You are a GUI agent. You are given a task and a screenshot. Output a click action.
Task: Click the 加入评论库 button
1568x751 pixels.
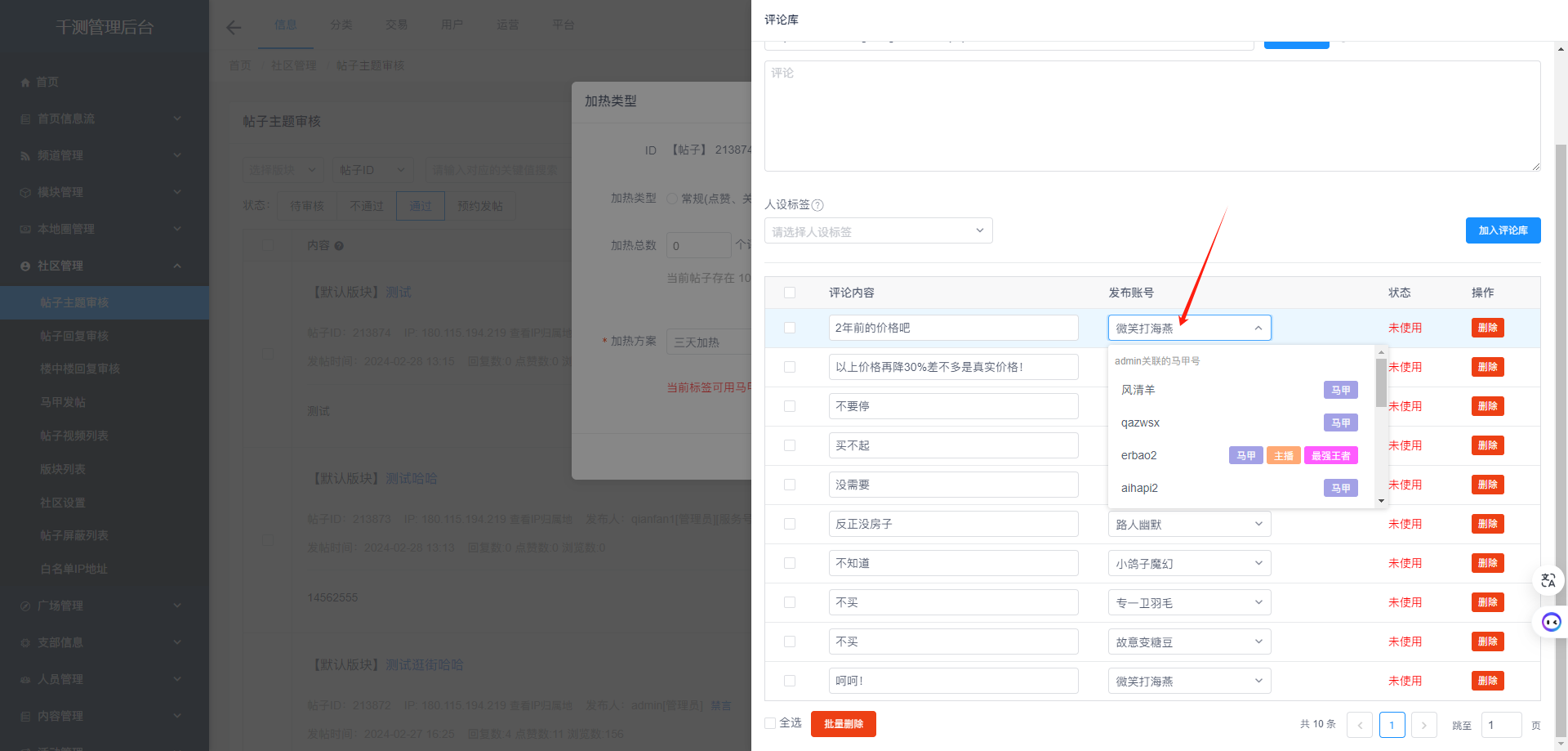pyautogui.click(x=1503, y=230)
